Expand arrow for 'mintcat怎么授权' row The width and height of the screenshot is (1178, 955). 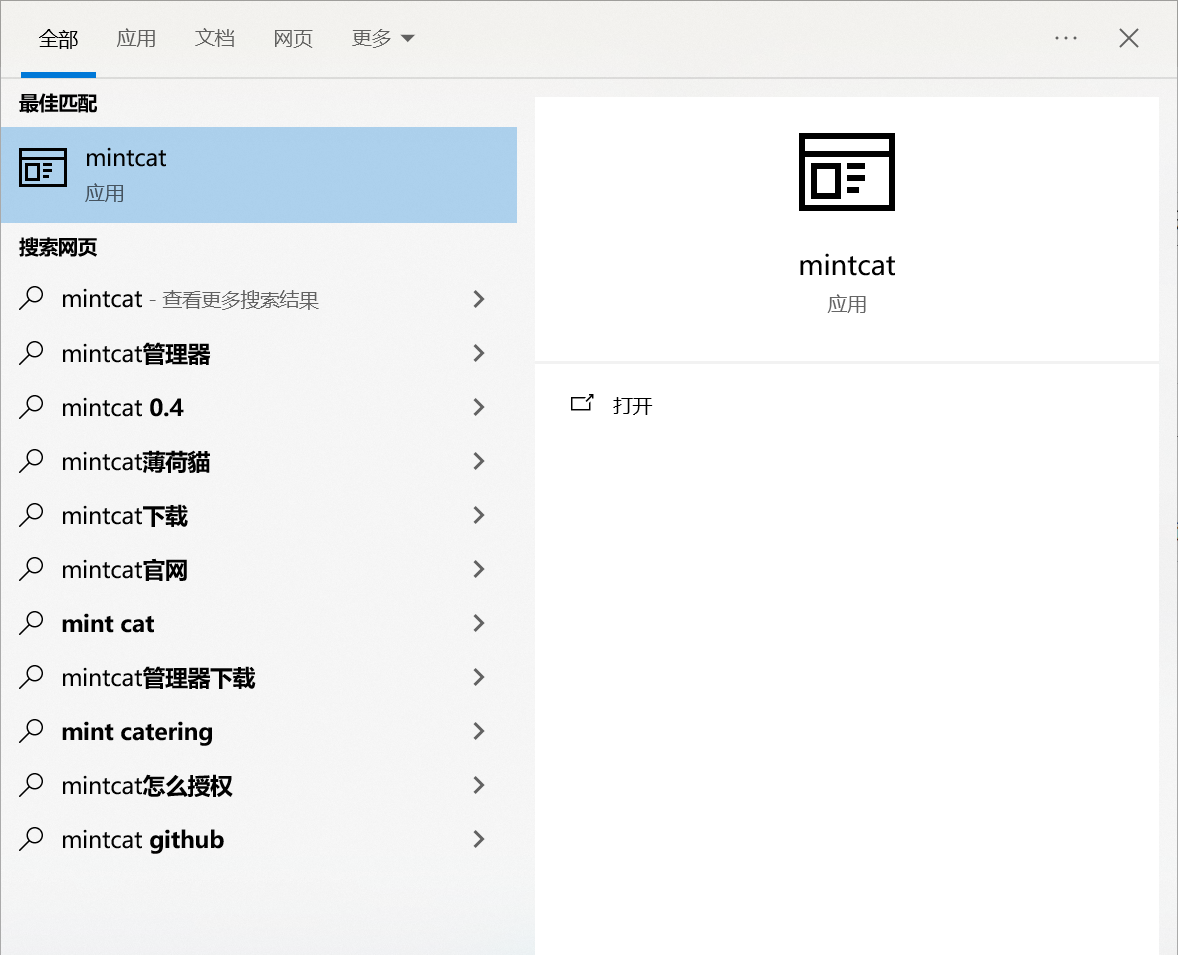click(x=479, y=786)
